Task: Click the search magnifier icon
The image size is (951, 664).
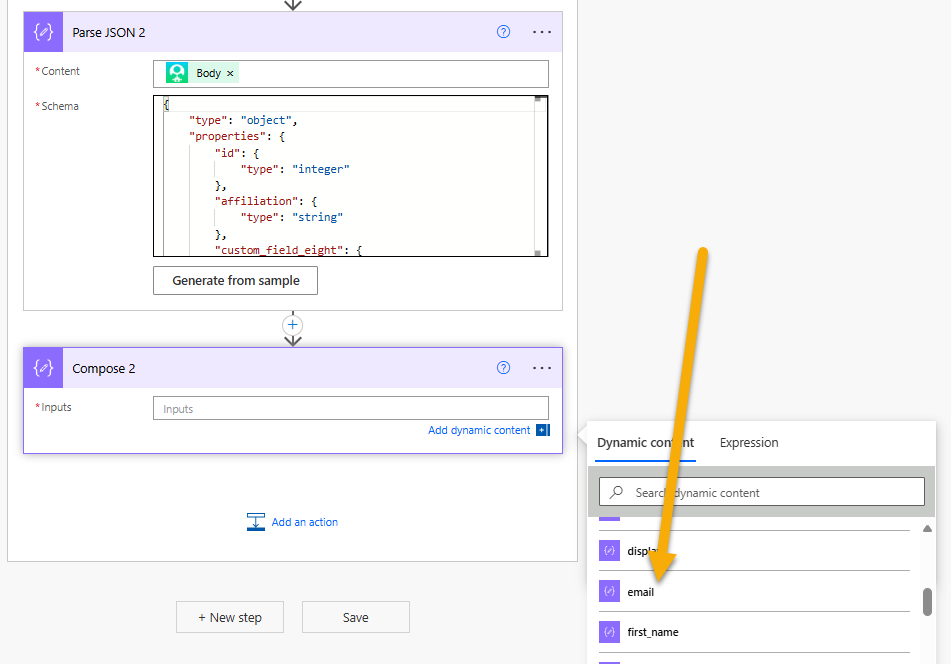Action: [x=616, y=492]
